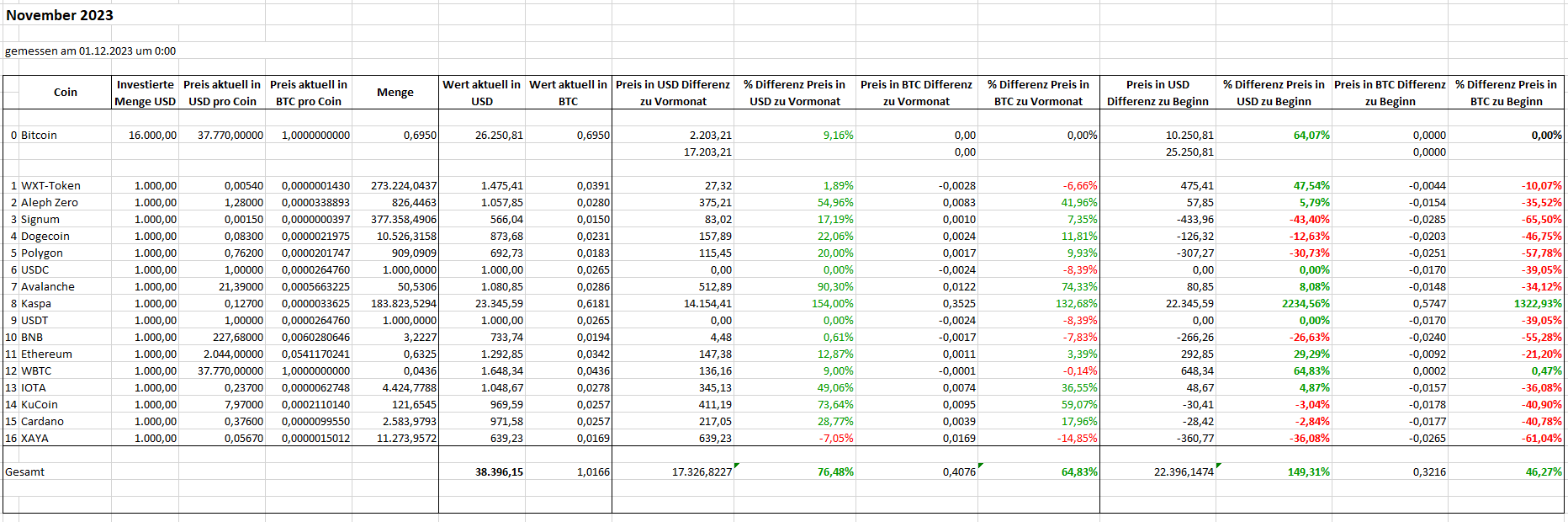Screen dimensions: 1568x522
Task: Select "Preis in USD Differenz zu Beginn" header
Action: point(1157,93)
